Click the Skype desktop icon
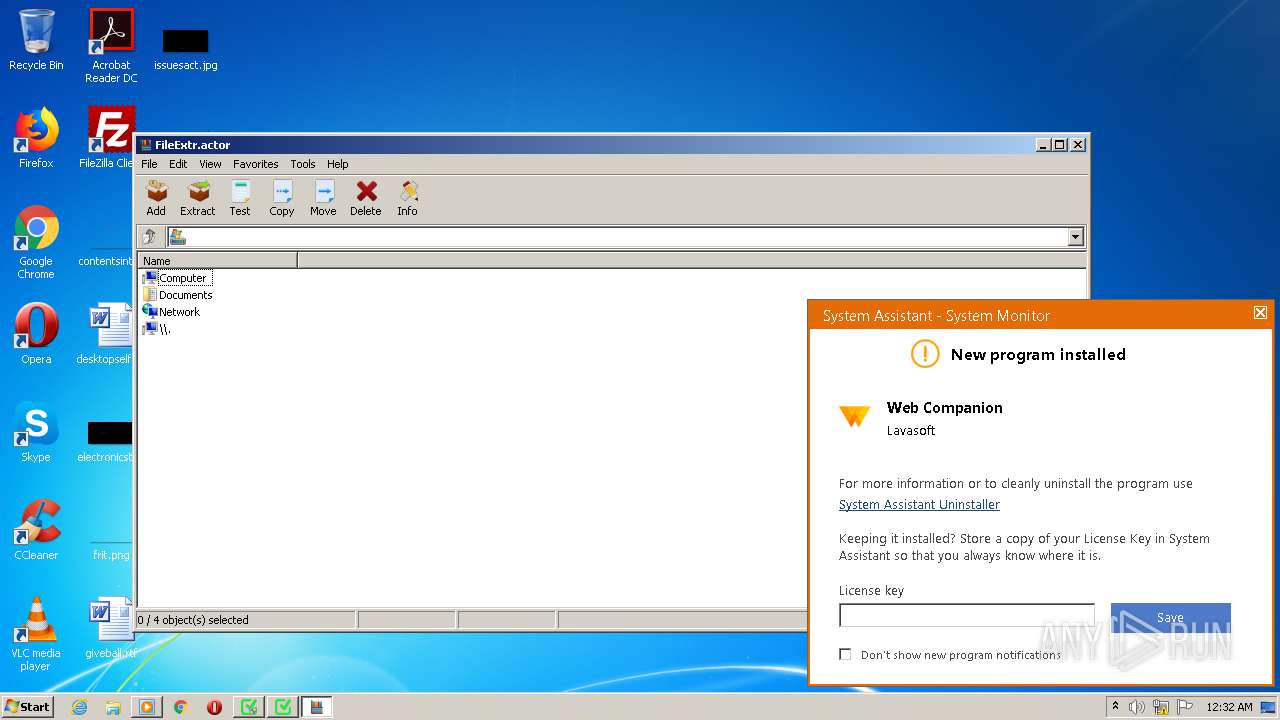This screenshot has height=720, width=1280. pyautogui.click(x=36, y=432)
